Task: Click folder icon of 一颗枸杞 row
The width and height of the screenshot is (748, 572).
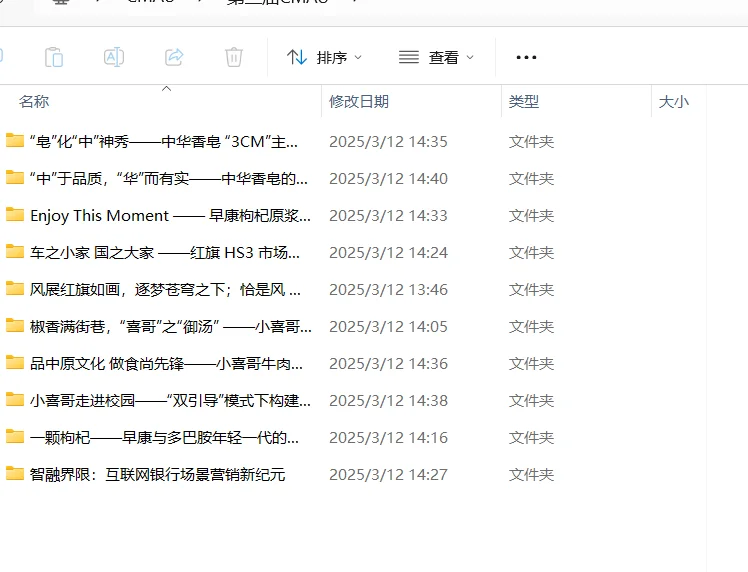Action: click(15, 437)
